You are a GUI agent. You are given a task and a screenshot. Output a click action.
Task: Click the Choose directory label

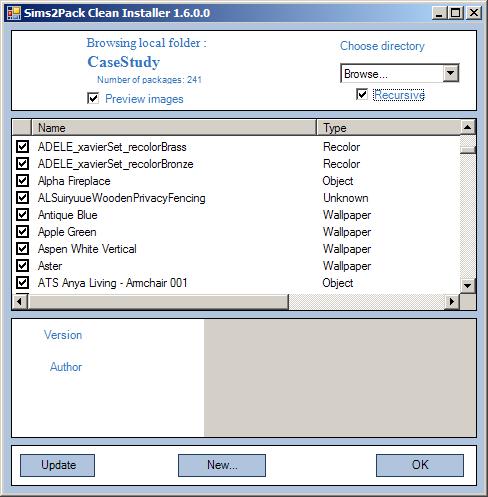click(x=382, y=46)
